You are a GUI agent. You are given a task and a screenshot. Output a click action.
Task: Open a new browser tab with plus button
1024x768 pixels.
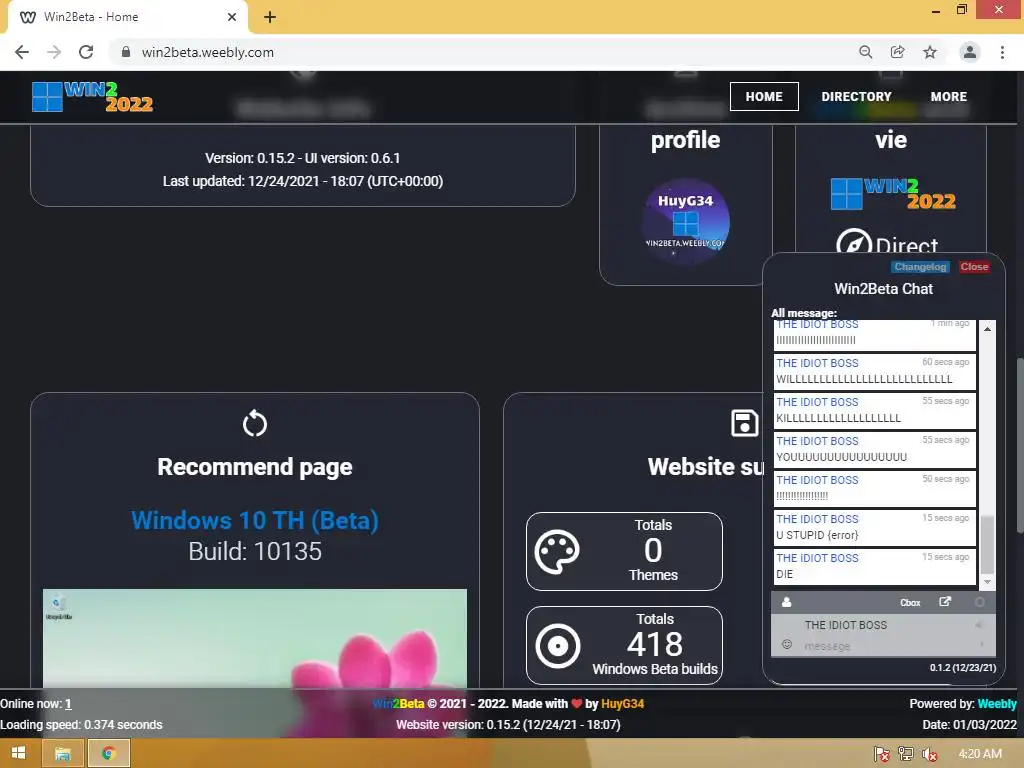pyautogui.click(x=270, y=17)
